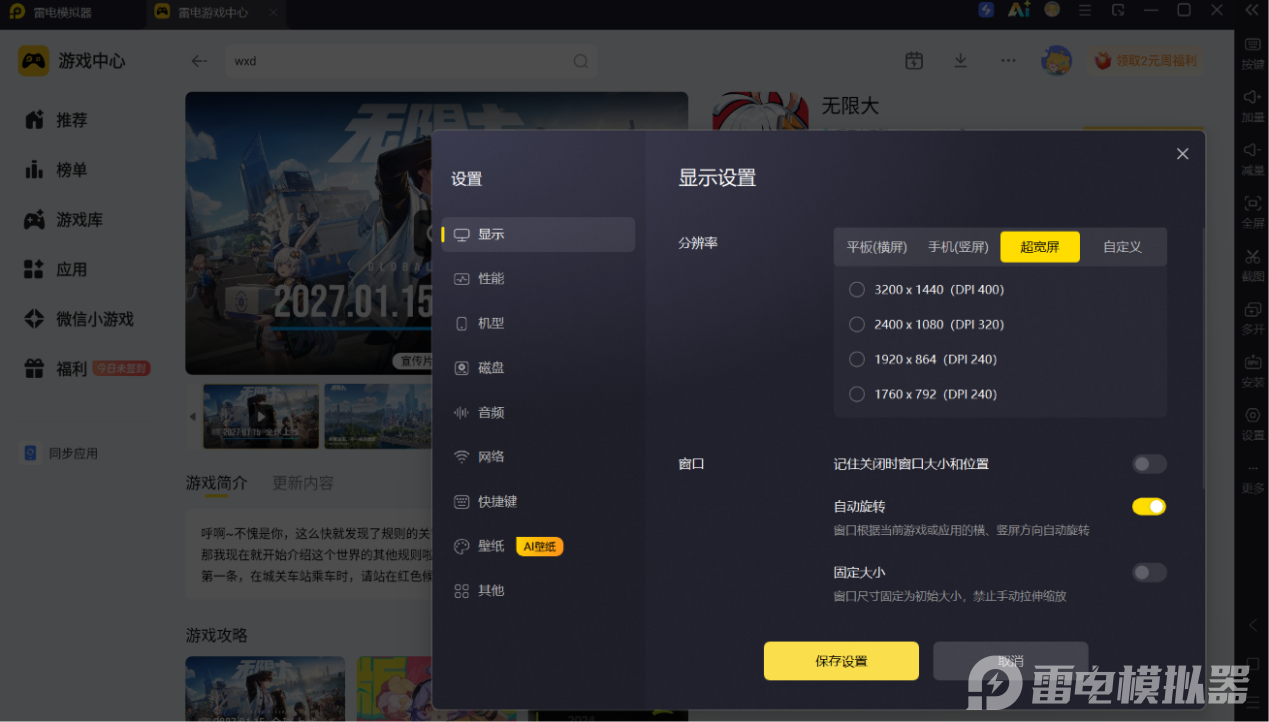Click the download icon in top toolbar
The width and height of the screenshot is (1269, 722).
[x=960, y=61]
